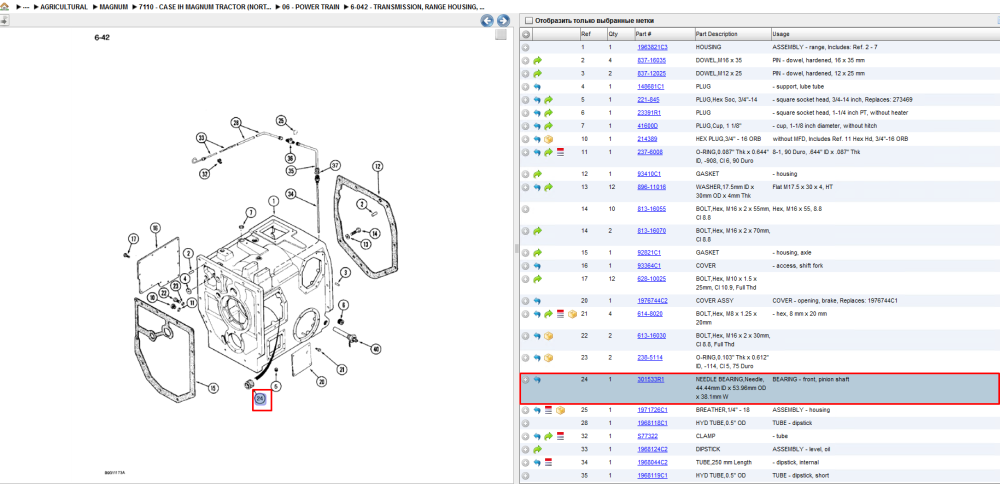1000x484 pixels.
Task: Open the red list icon for TUBE 1968044C2
Action: 548,462
